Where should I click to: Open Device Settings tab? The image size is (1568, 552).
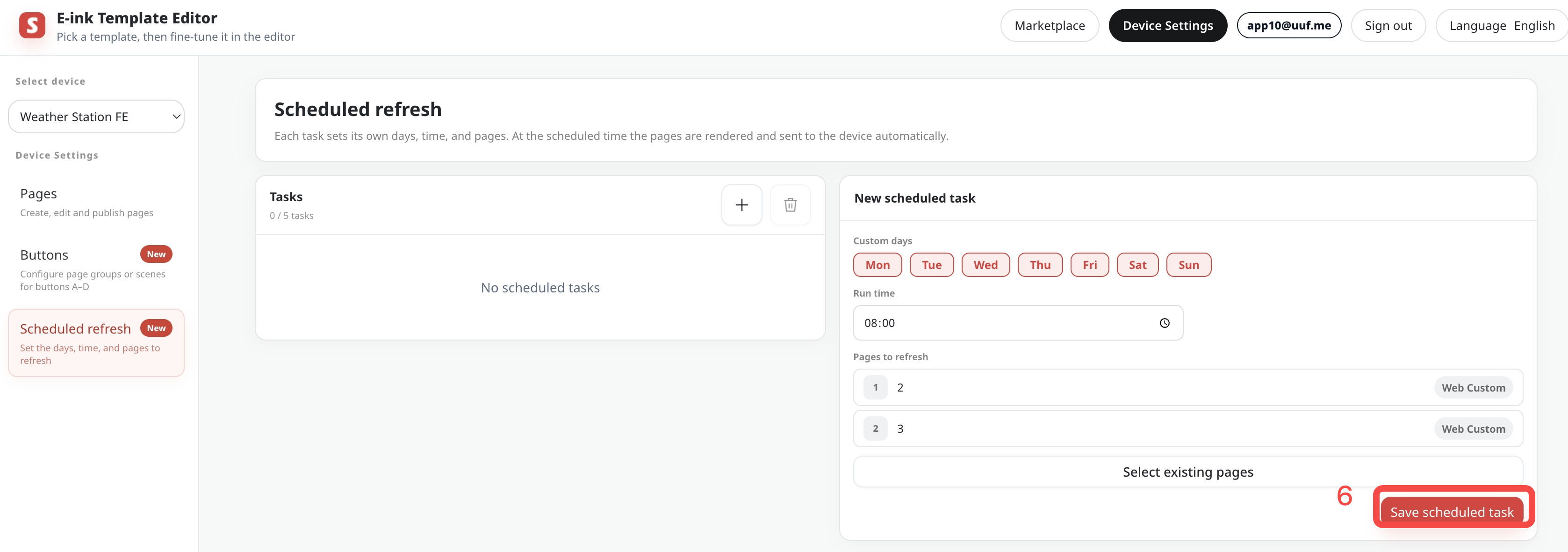pos(1167,26)
